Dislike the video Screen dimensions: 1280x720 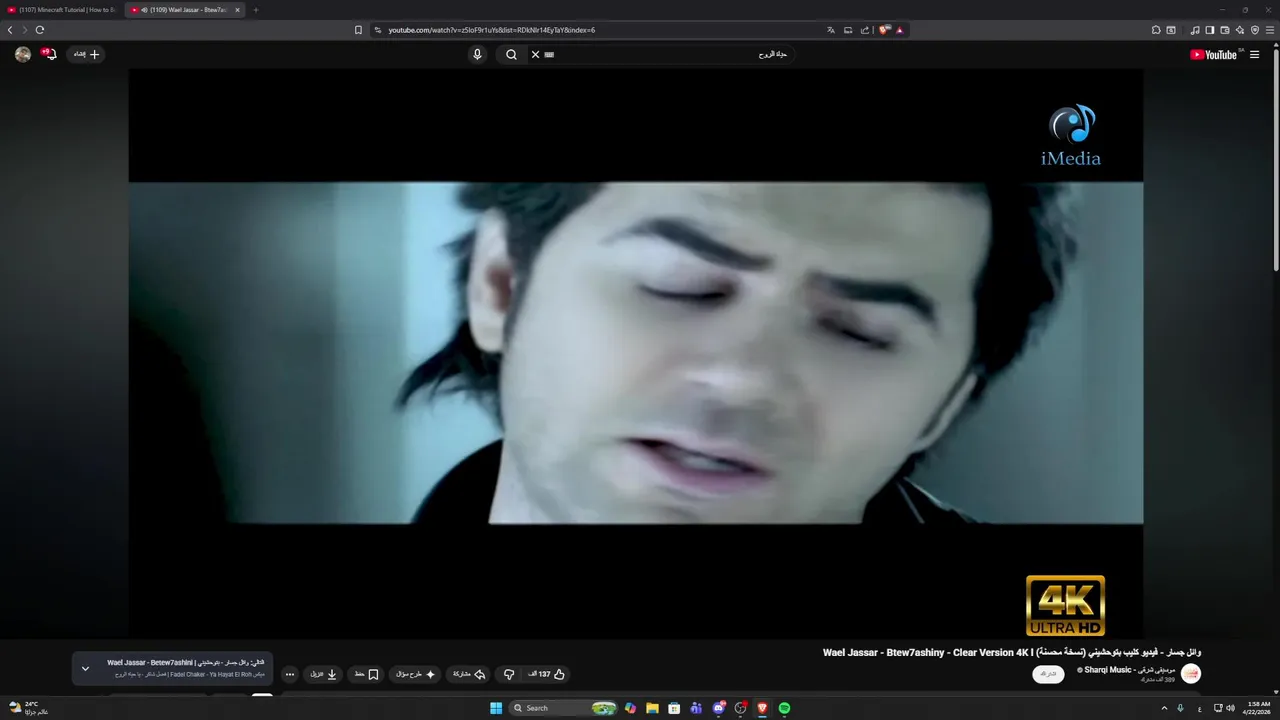pos(509,674)
